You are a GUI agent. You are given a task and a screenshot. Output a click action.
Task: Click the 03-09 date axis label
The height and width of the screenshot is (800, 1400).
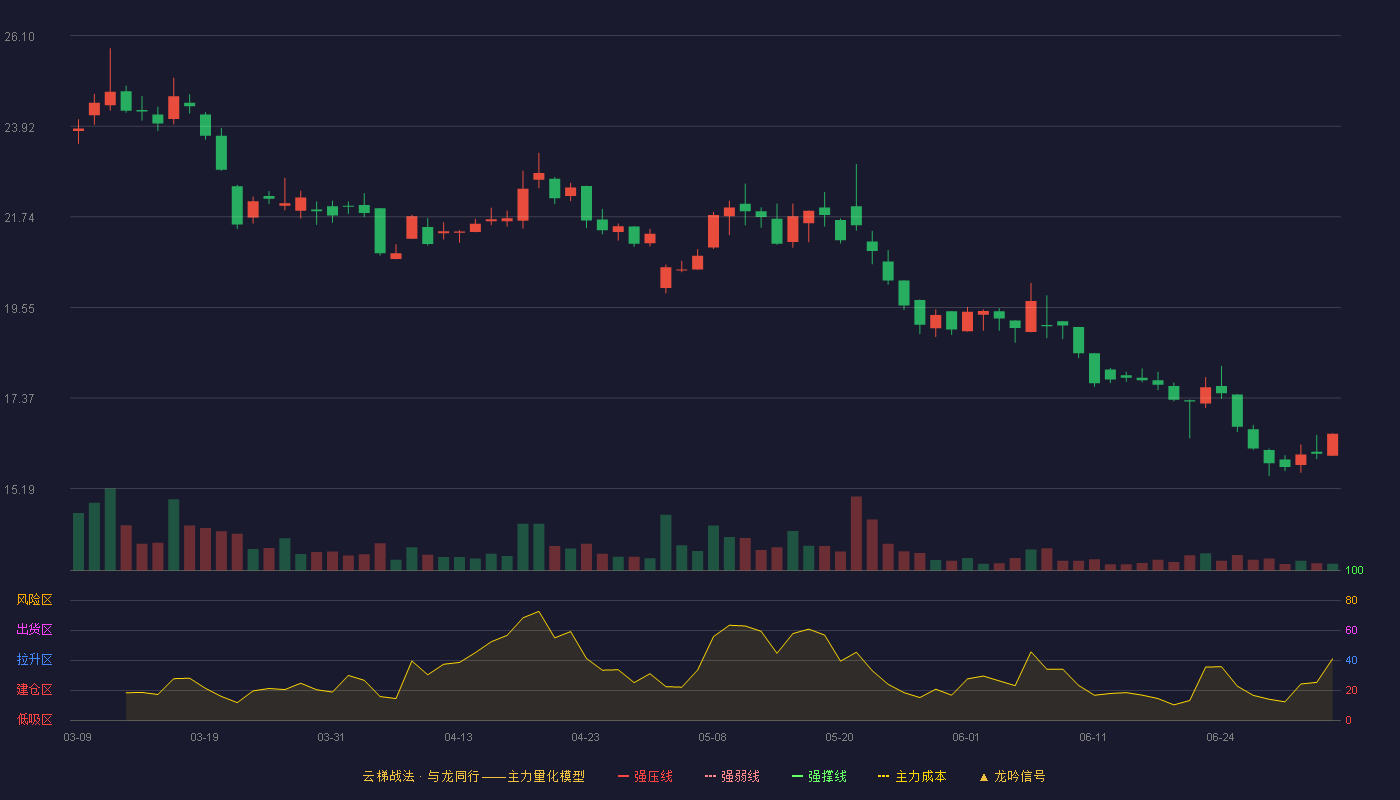click(78, 737)
